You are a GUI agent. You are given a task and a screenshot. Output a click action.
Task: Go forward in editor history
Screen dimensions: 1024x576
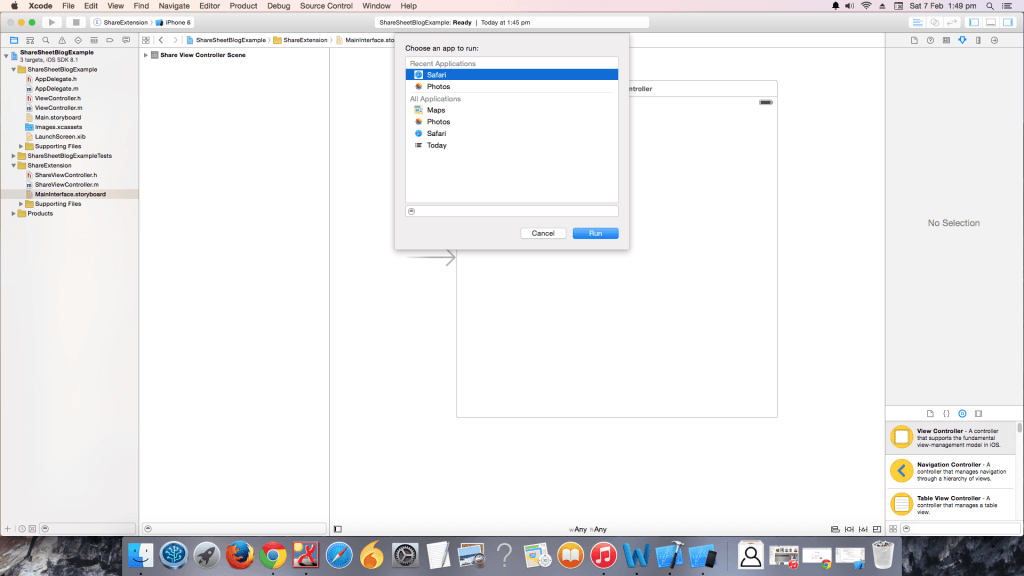pyautogui.click(x=175, y=40)
